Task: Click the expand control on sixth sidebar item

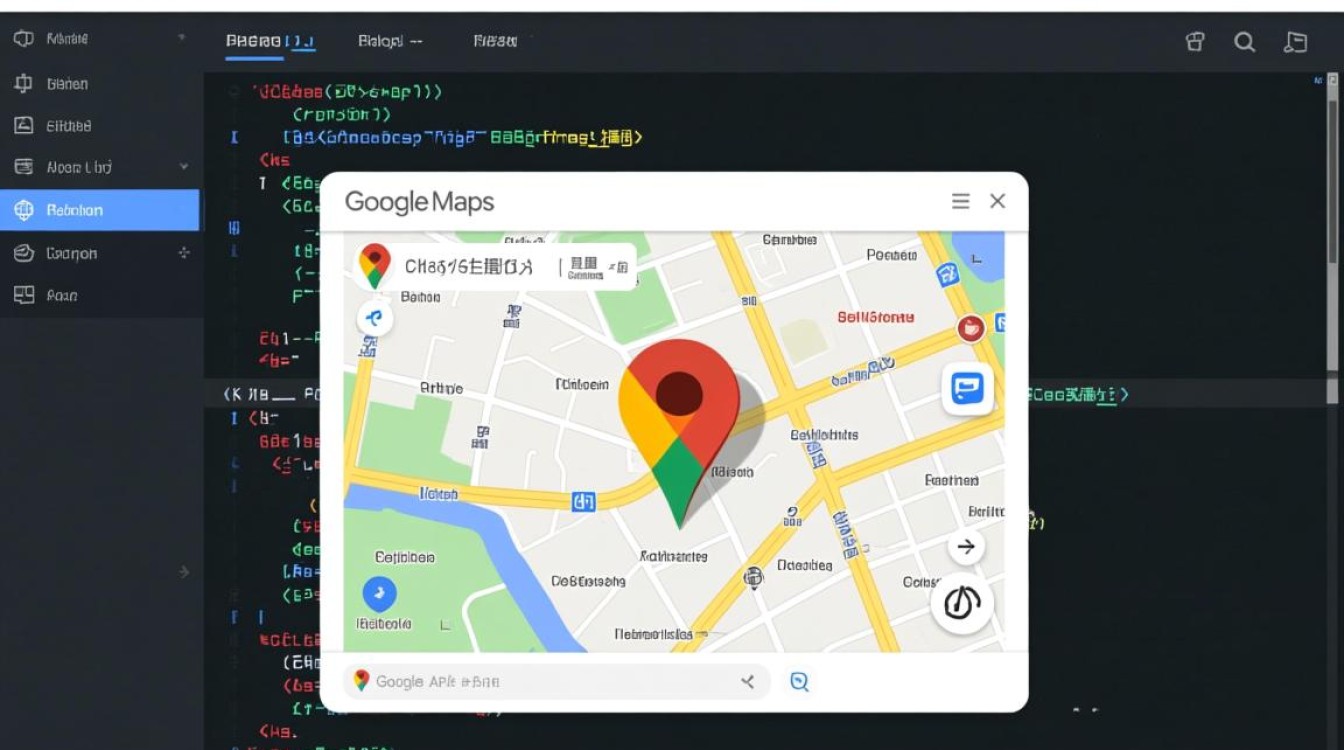Action: 183,253
